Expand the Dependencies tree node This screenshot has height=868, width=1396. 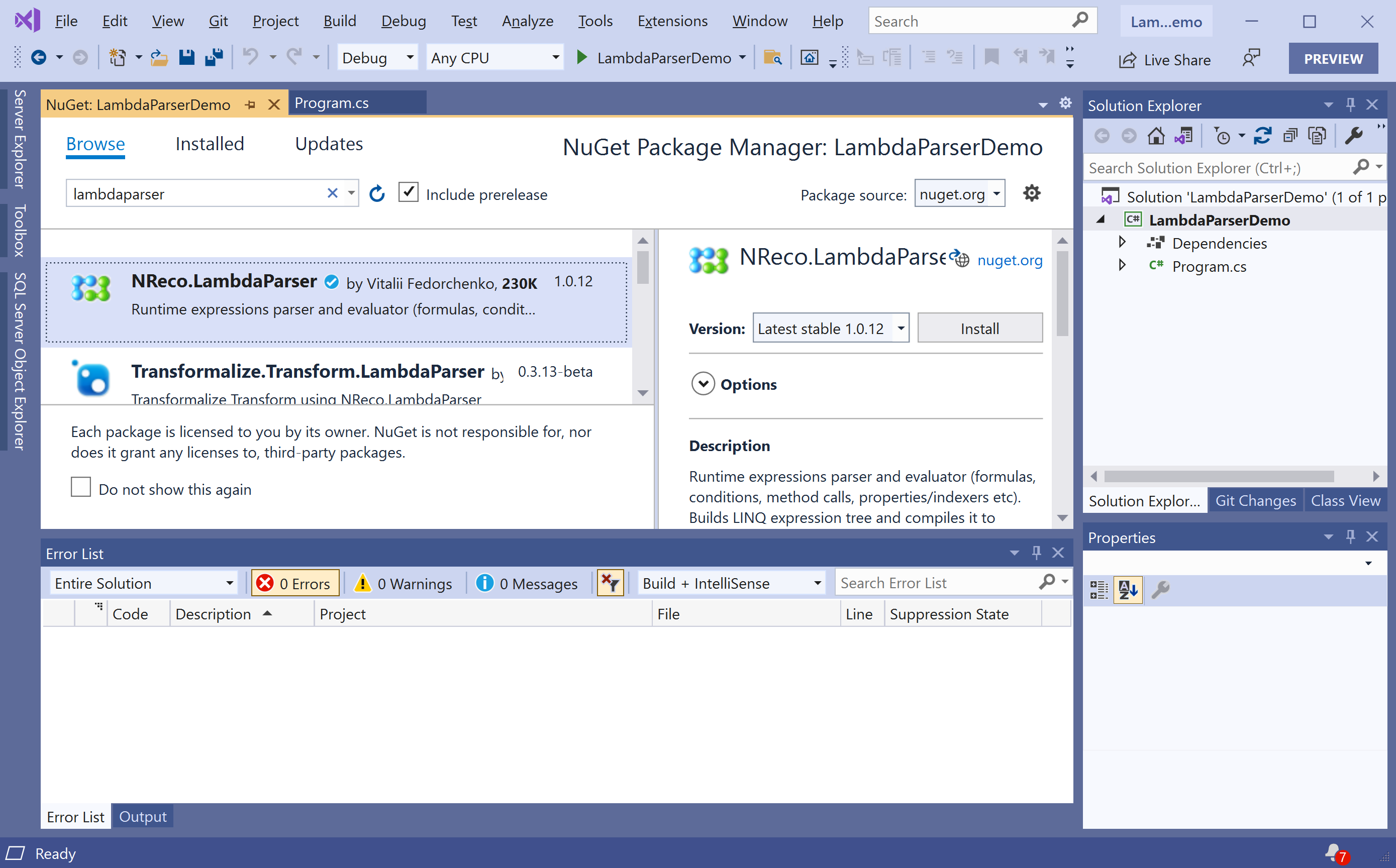point(1122,243)
